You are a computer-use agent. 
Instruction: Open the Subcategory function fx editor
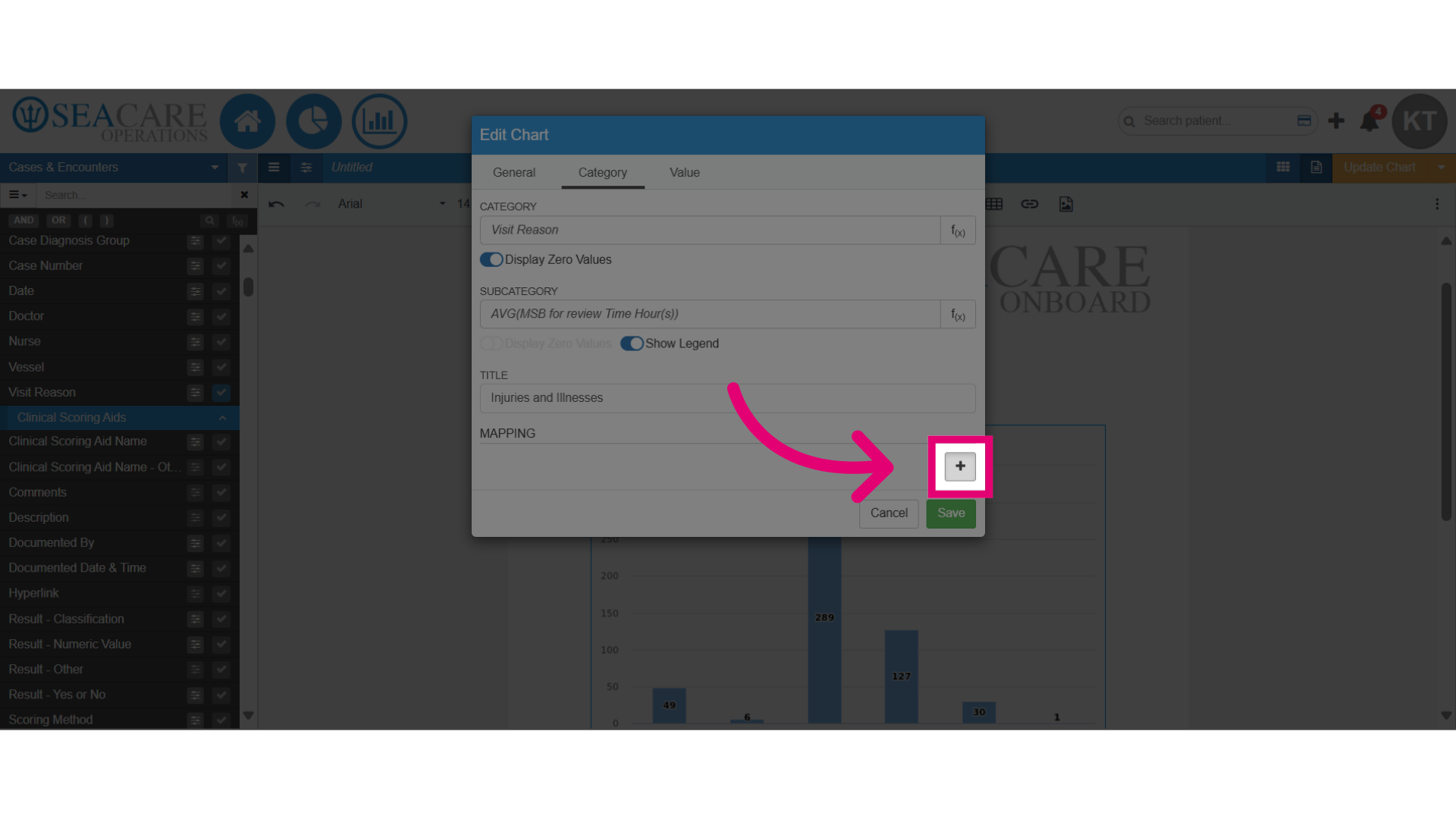(x=958, y=314)
